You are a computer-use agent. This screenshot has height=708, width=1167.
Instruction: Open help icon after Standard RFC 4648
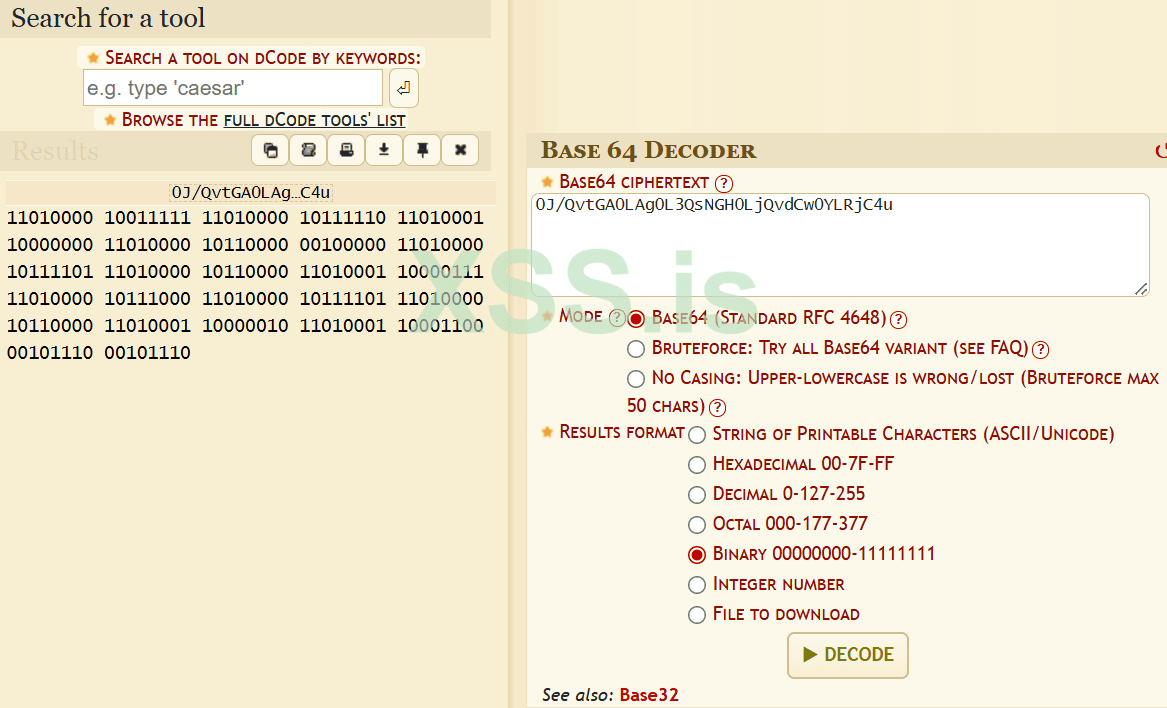pyautogui.click(x=898, y=319)
